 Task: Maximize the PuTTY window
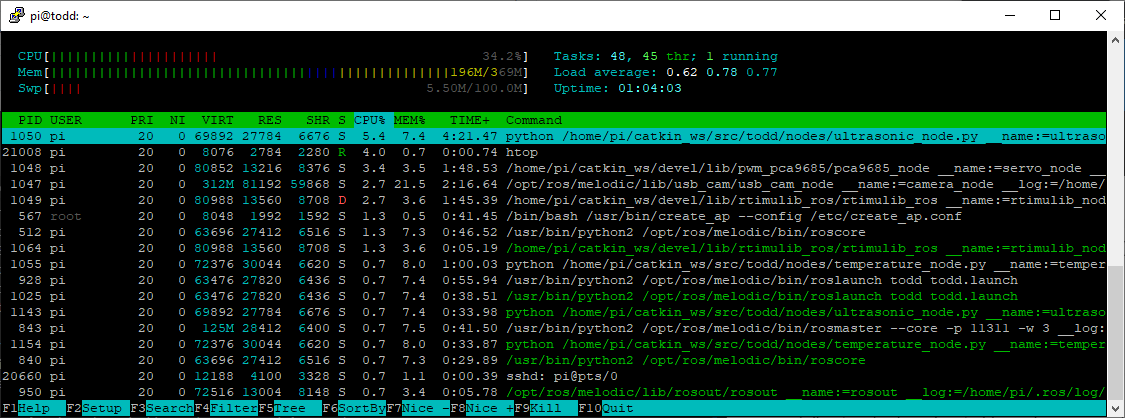(1055, 16)
